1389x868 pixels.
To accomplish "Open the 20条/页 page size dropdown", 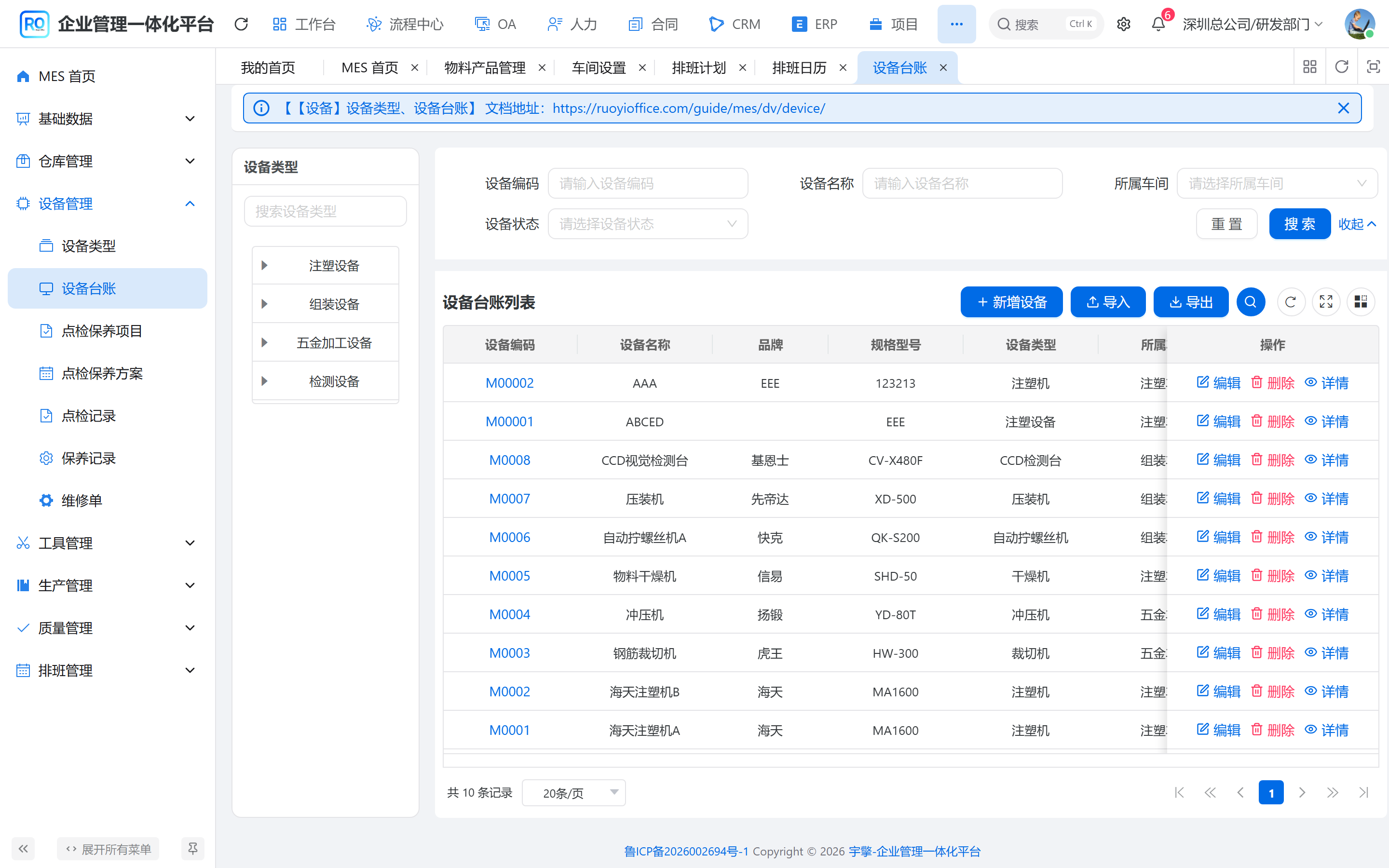I will tap(573, 793).
